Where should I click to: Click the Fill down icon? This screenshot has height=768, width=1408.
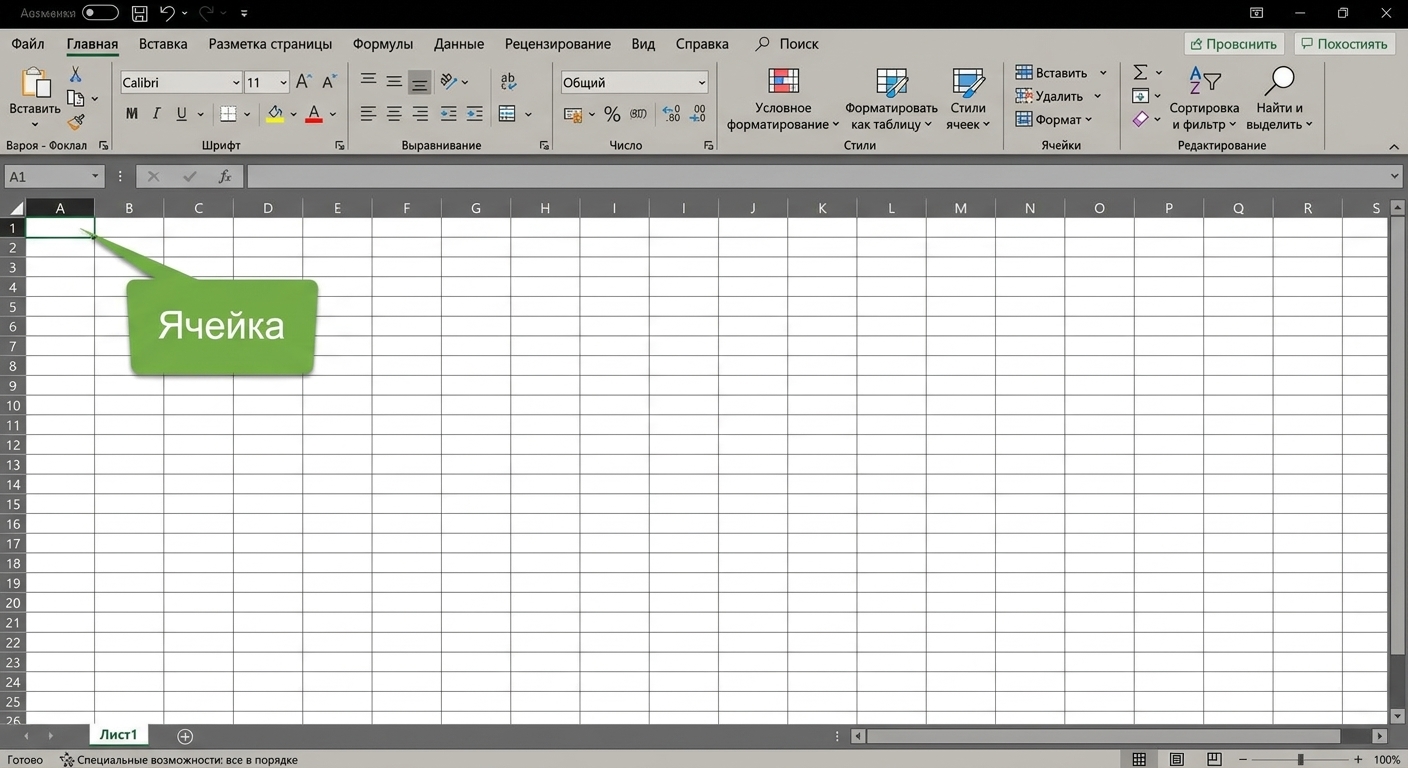point(1140,96)
